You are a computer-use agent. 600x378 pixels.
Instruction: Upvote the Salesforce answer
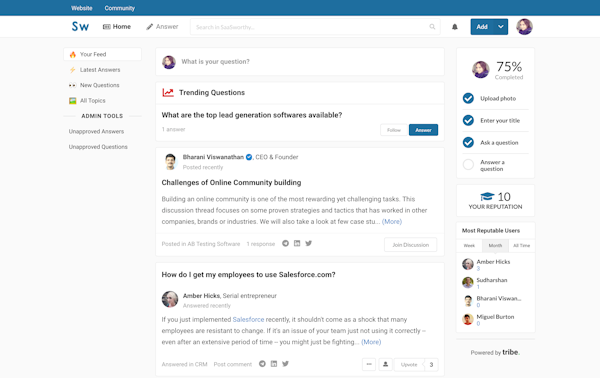[x=409, y=365]
